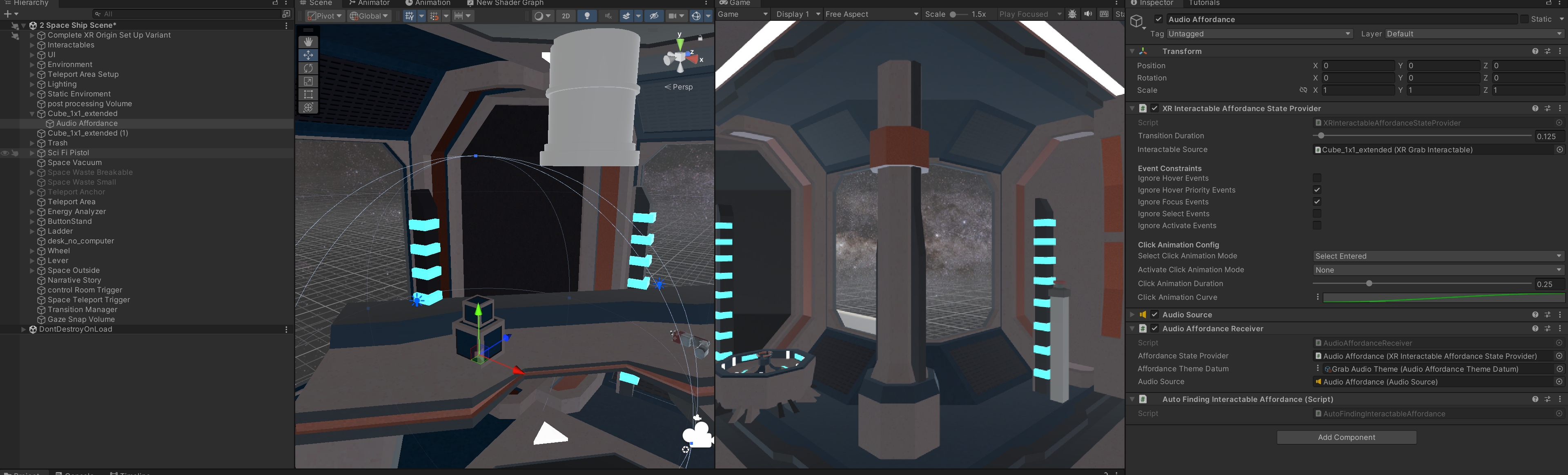Adjust the Click Animation Duration slider
Screen dimensions: 1568x475
click(x=1369, y=284)
